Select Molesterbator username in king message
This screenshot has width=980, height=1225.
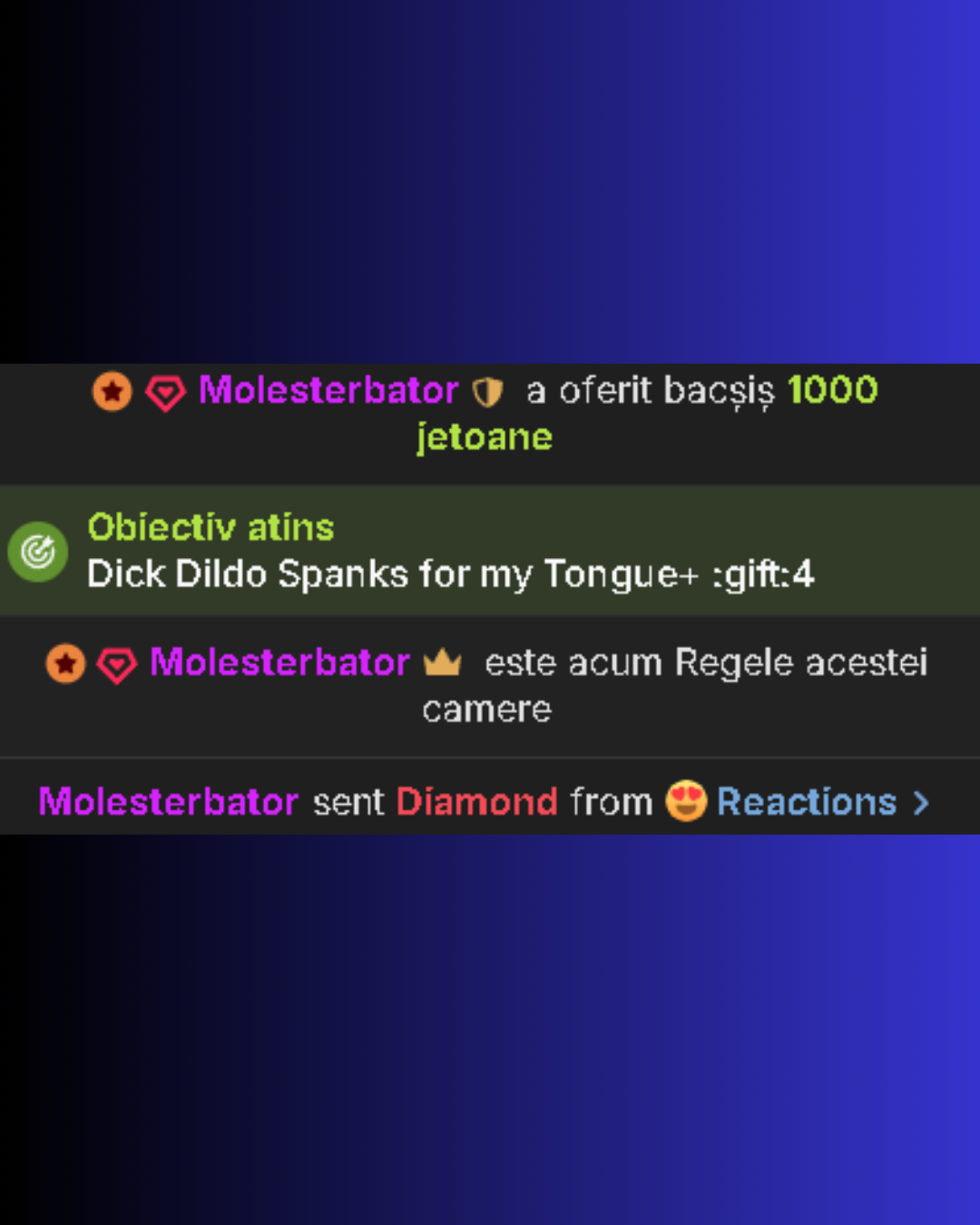279,663
